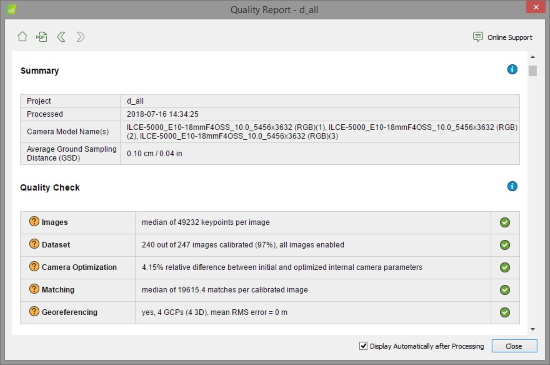The width and height of the screenshot is (550, 365).
Task: Close the Quality Report window
Action: click(x=536, y=7)
